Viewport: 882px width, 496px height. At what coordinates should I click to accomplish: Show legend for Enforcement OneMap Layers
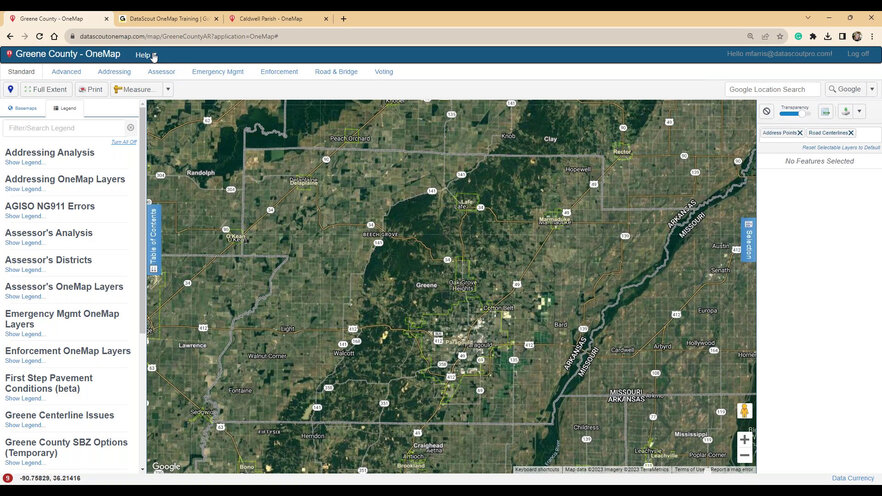coord(24,361)
